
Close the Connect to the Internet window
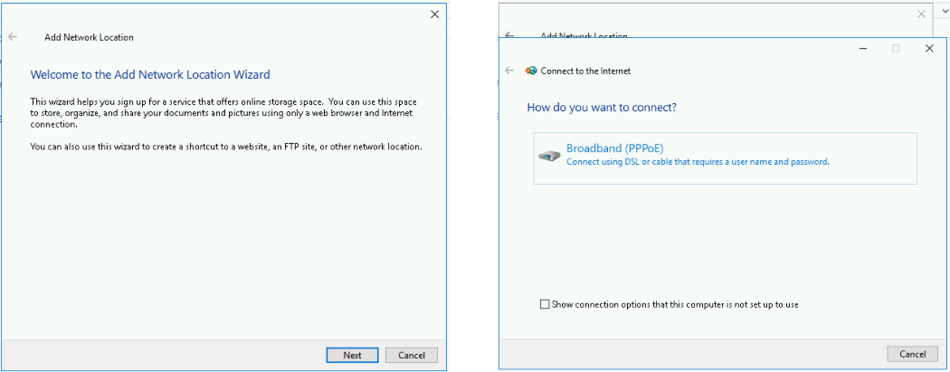[929, 49]
